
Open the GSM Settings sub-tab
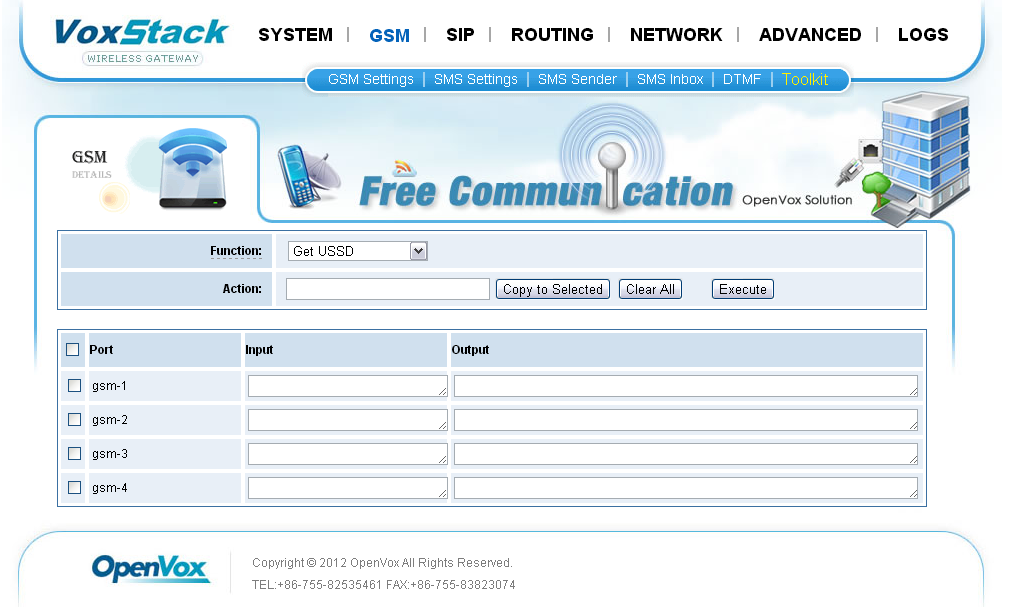click(370, 79)
